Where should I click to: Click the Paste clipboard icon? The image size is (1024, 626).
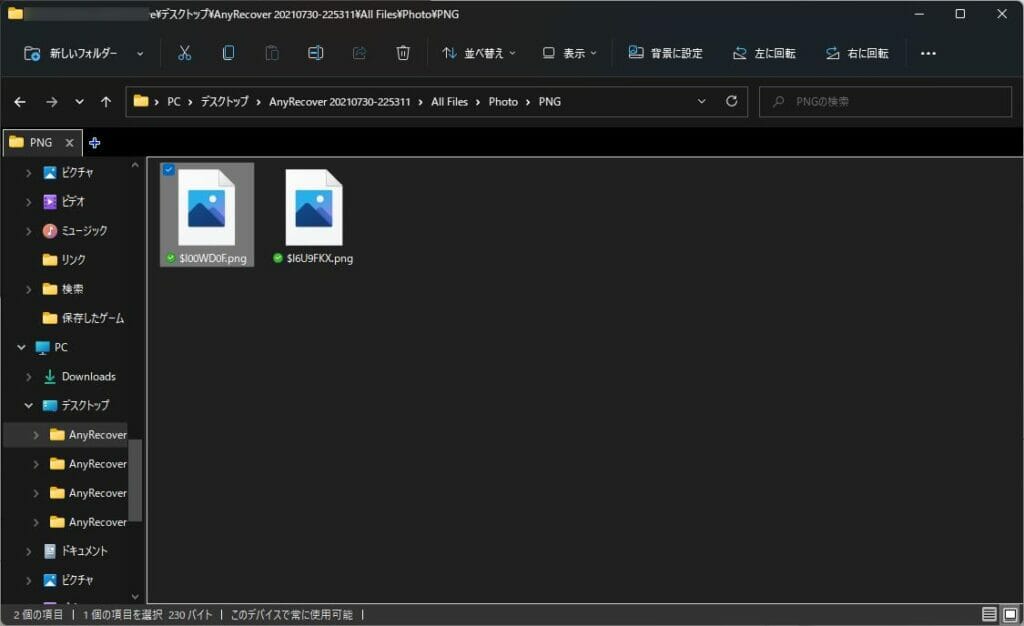(x=272, y=54)
